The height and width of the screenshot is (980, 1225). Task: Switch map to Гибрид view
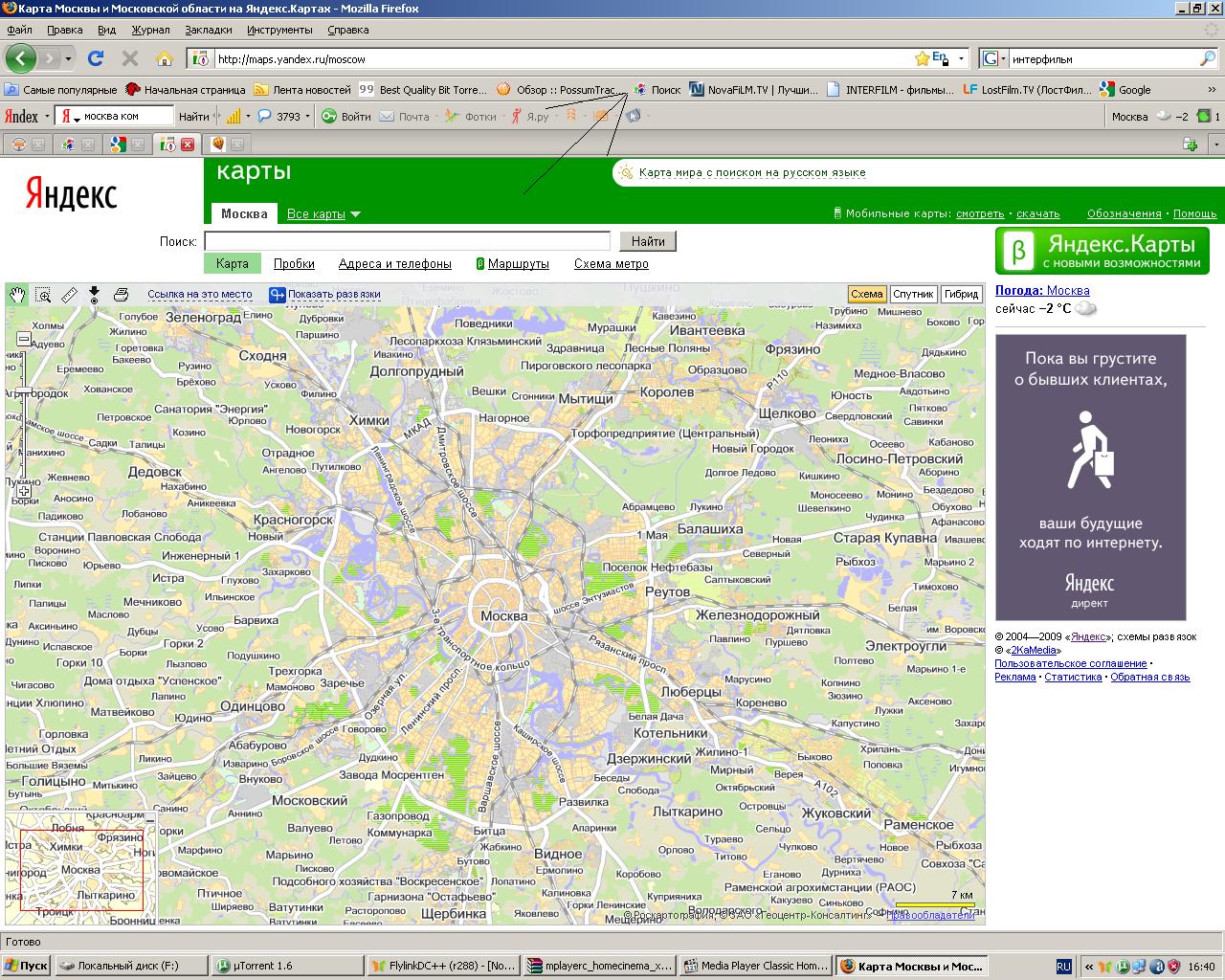point(961,294)
